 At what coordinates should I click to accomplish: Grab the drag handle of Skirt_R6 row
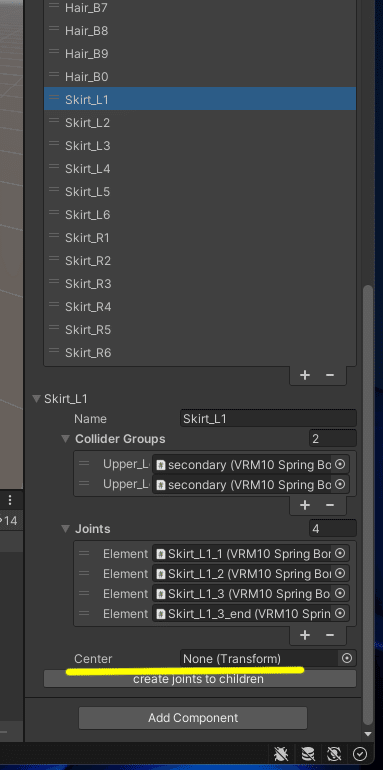pos(54,352)
